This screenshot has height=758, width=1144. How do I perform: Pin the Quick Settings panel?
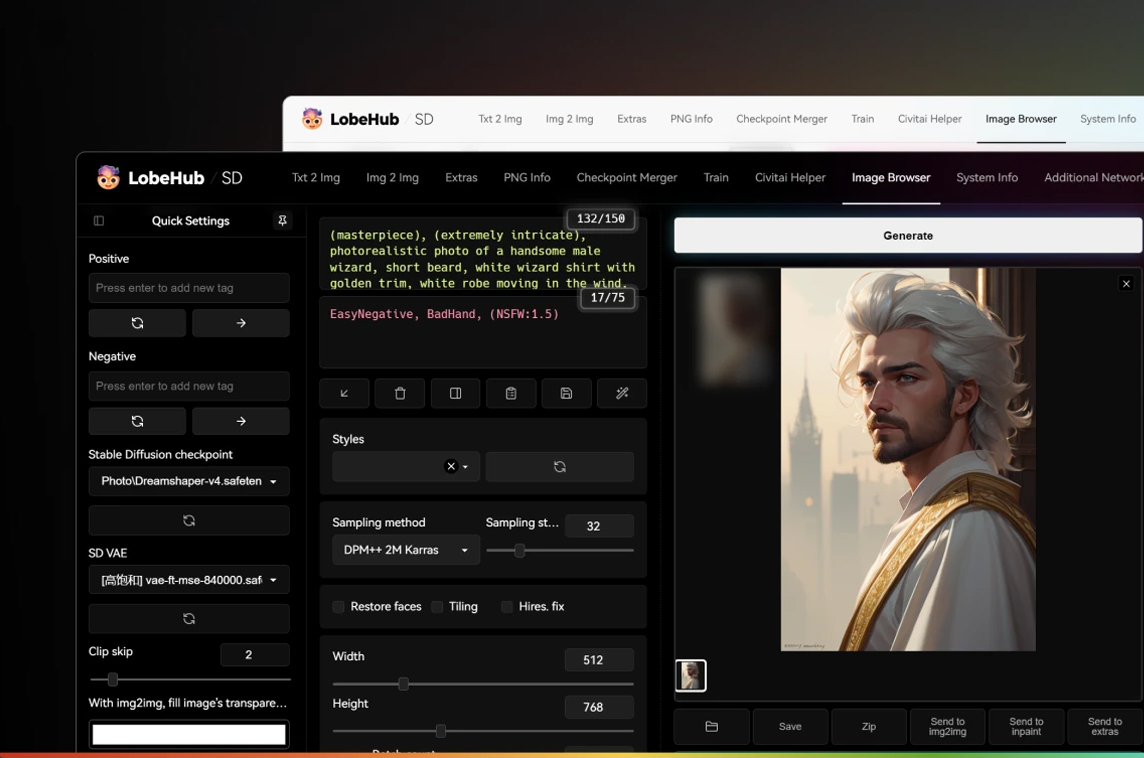[x=282, y=220]
